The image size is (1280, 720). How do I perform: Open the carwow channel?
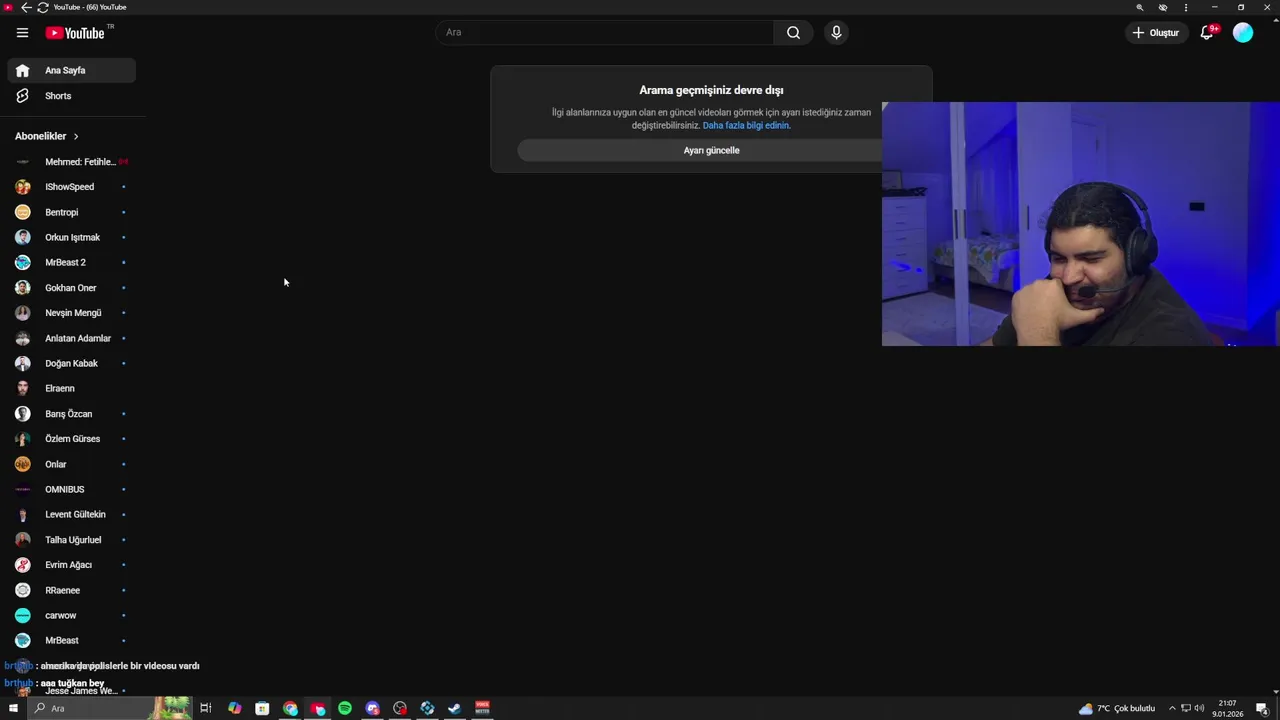coord(72,615)
